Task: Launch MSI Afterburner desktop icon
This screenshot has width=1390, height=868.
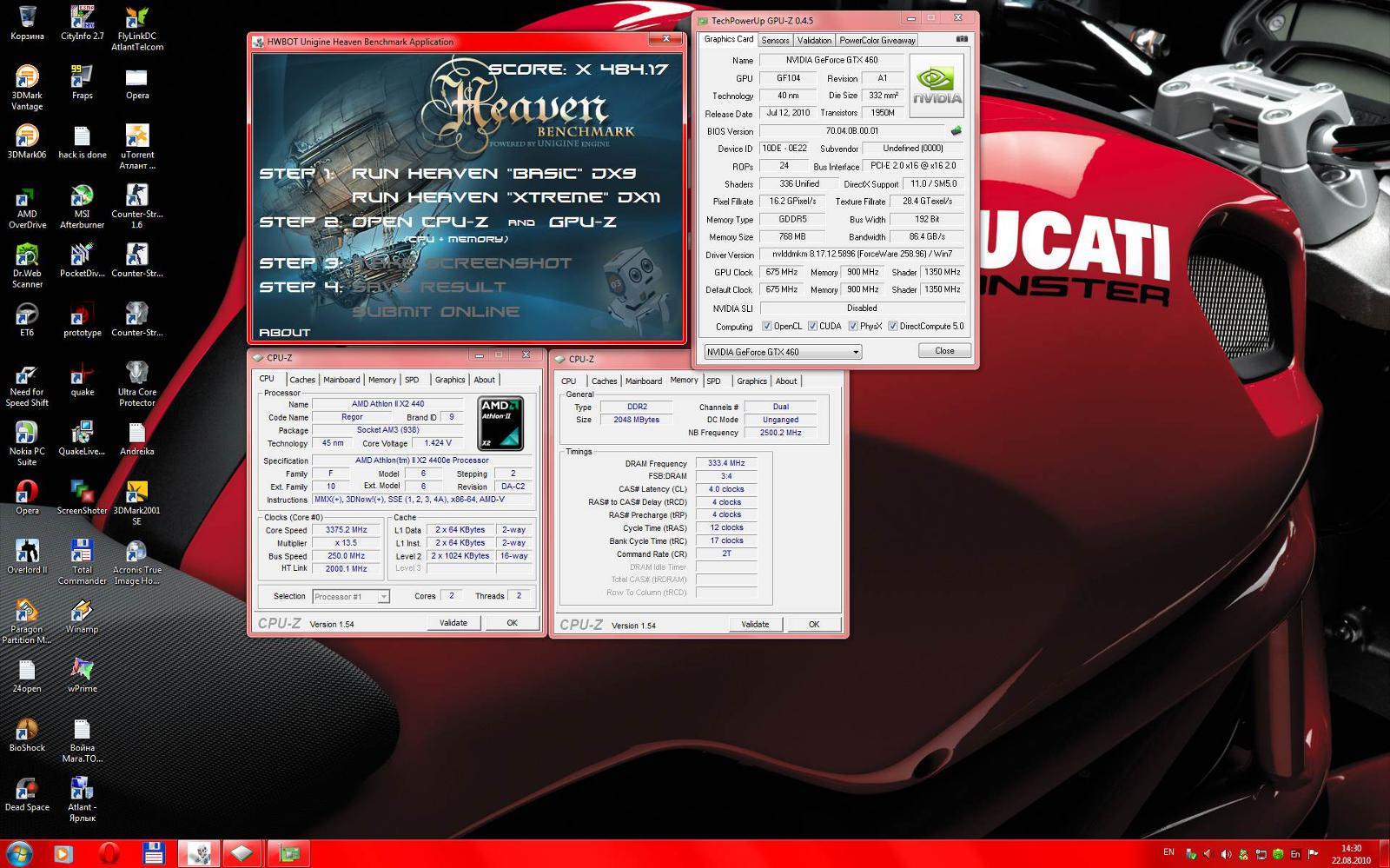Action: (x=82, y=206)
